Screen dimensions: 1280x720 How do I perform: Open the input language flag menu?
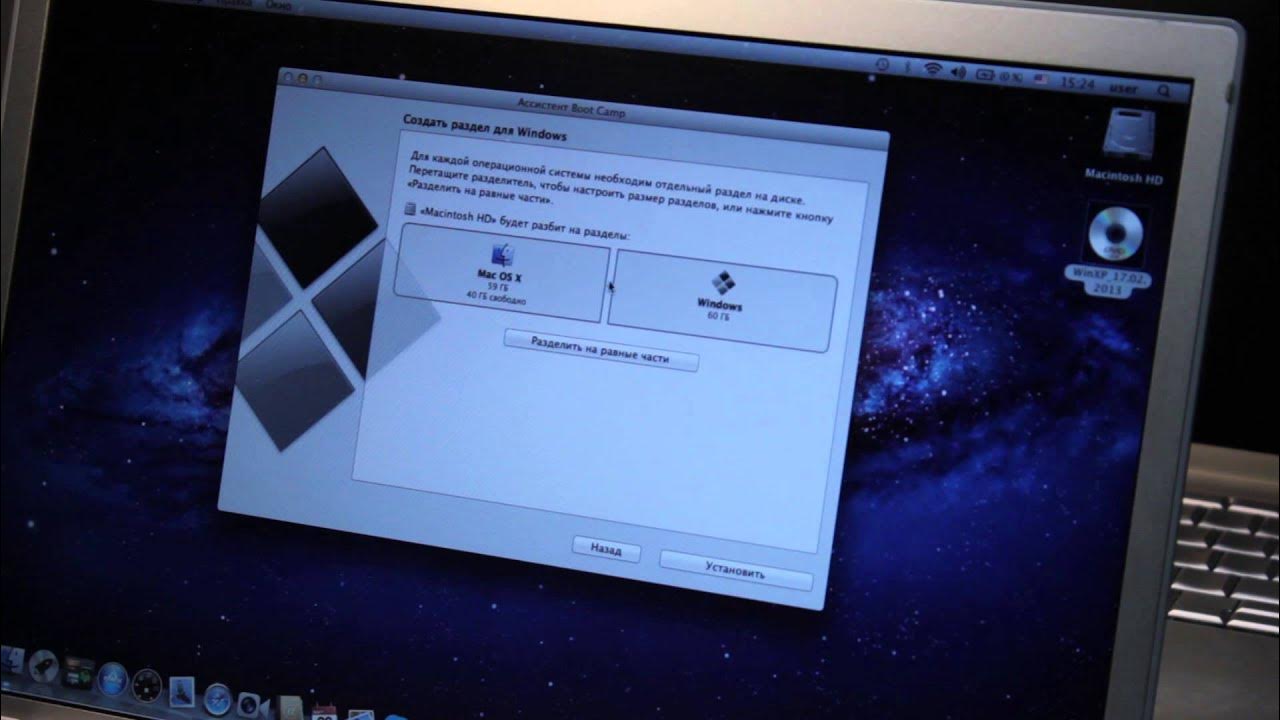(1041, 79)
